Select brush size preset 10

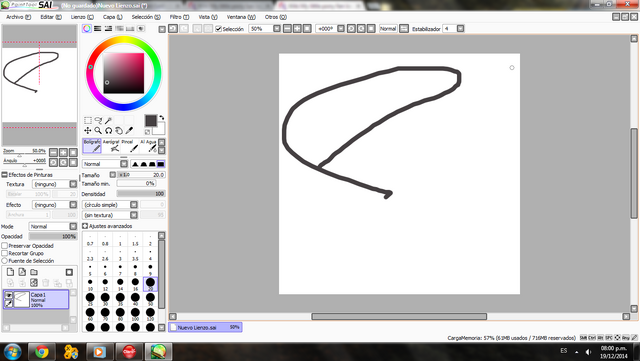tap(90, 284)
